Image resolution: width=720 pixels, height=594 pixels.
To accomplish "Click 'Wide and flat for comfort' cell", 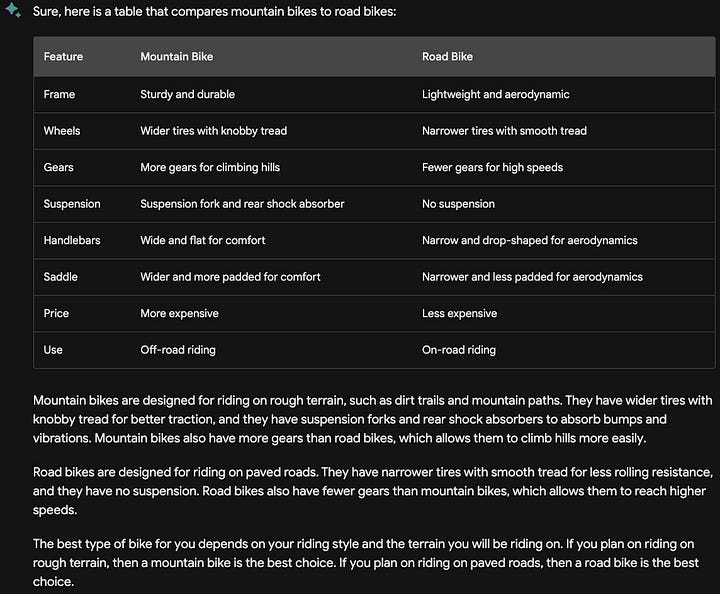I will click(202, 240).
